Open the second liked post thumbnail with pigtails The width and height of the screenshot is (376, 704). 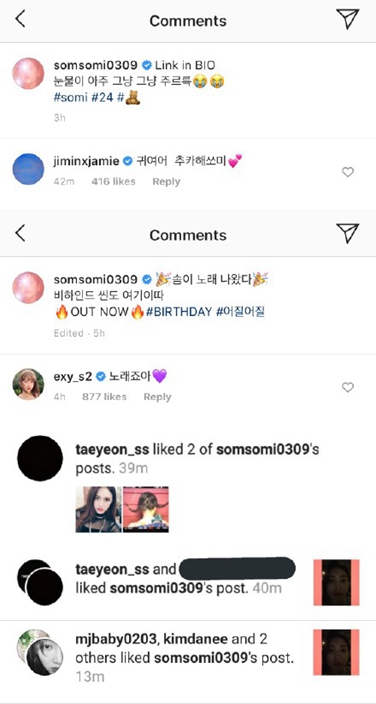(x=146, y=509)
